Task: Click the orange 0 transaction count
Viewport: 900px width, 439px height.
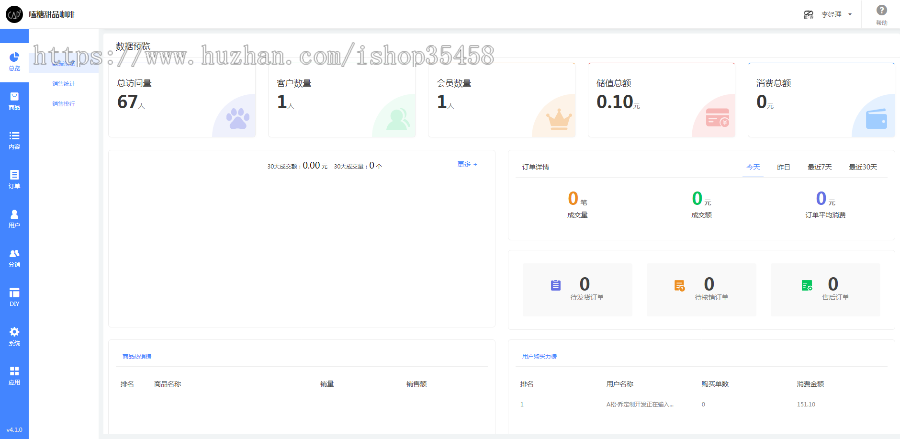Action: click(x=573, y=199)
